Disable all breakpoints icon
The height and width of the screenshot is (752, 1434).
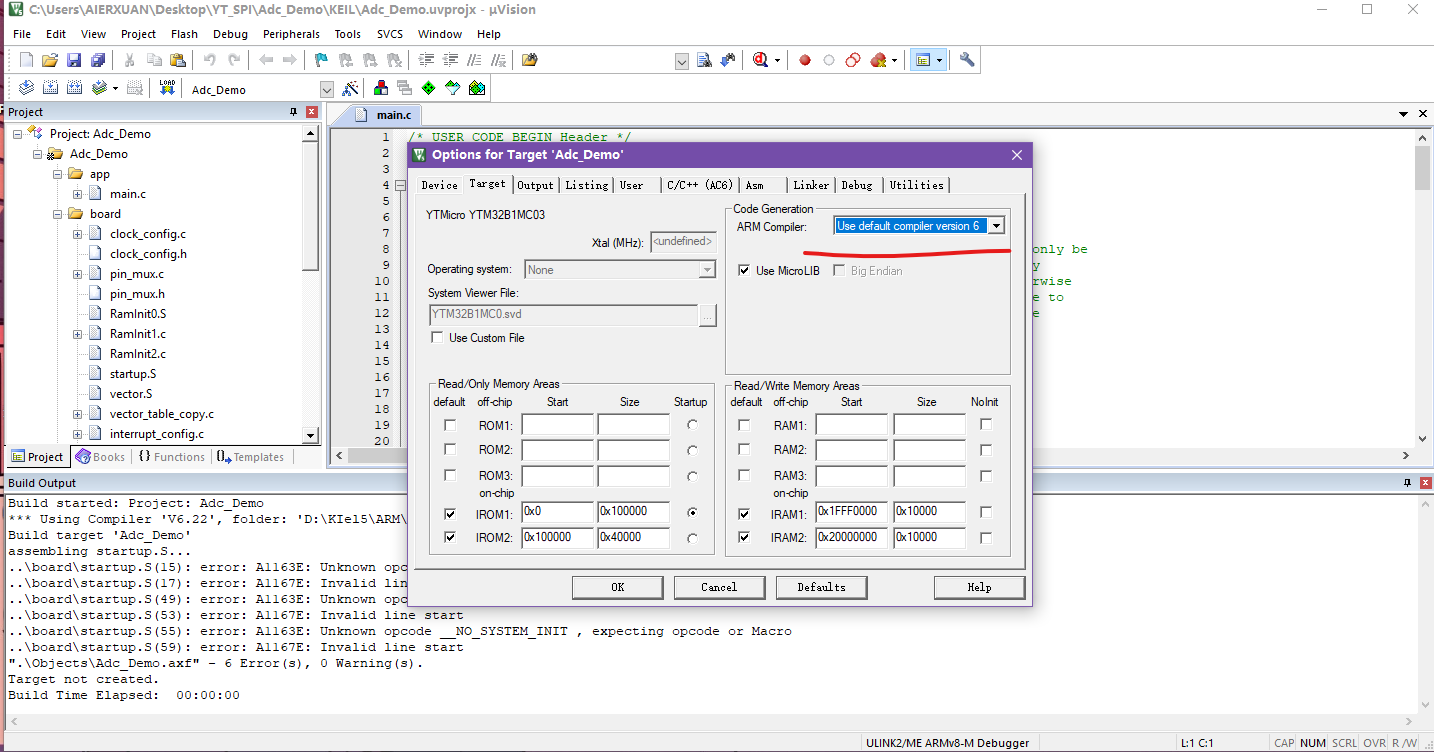(x=853, y=60)
